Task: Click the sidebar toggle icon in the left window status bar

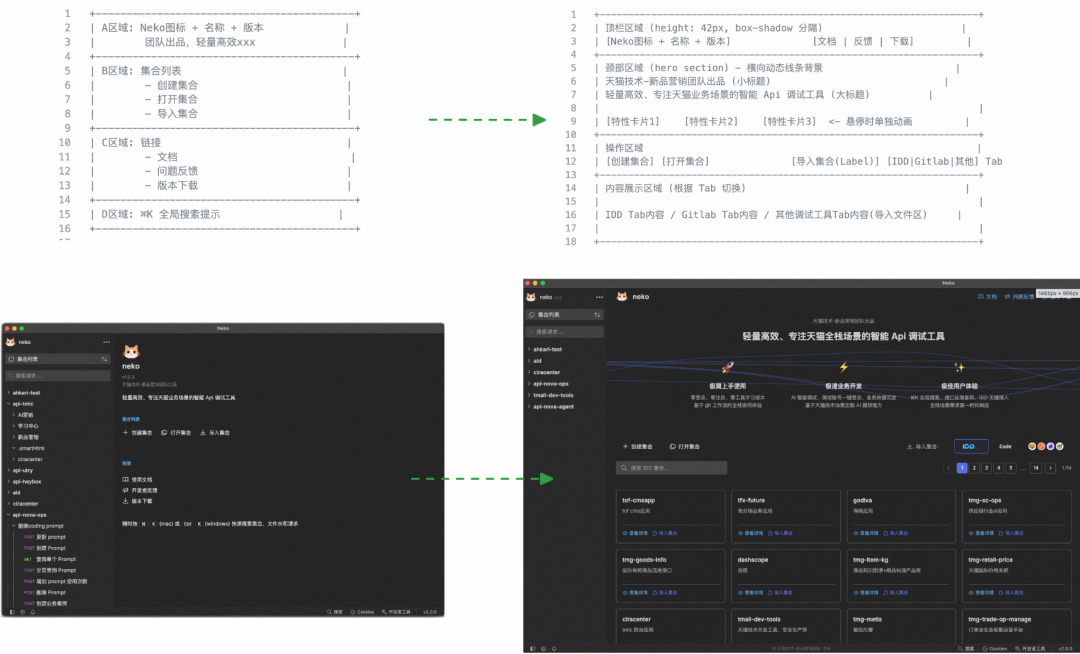Action: pyautogui.click(x=12, y=611)
